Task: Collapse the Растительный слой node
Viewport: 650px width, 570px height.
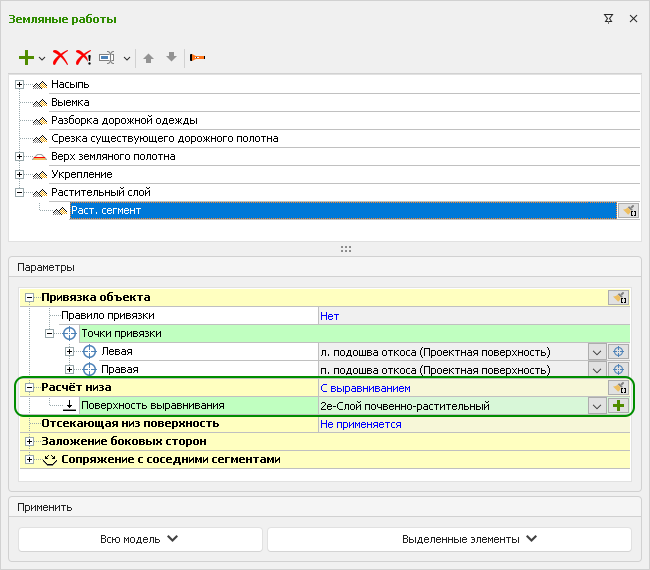Action: 19,192
